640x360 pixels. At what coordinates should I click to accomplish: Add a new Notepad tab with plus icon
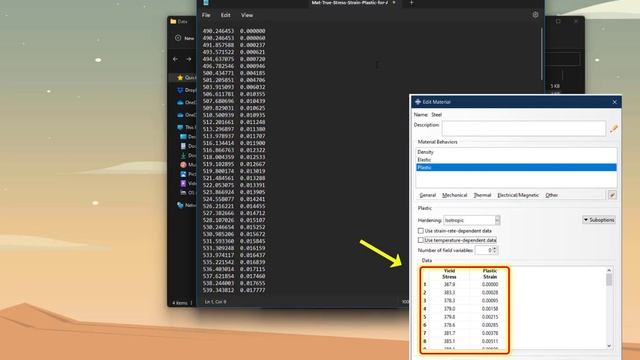pyautogui.click(x=411, y=2)
